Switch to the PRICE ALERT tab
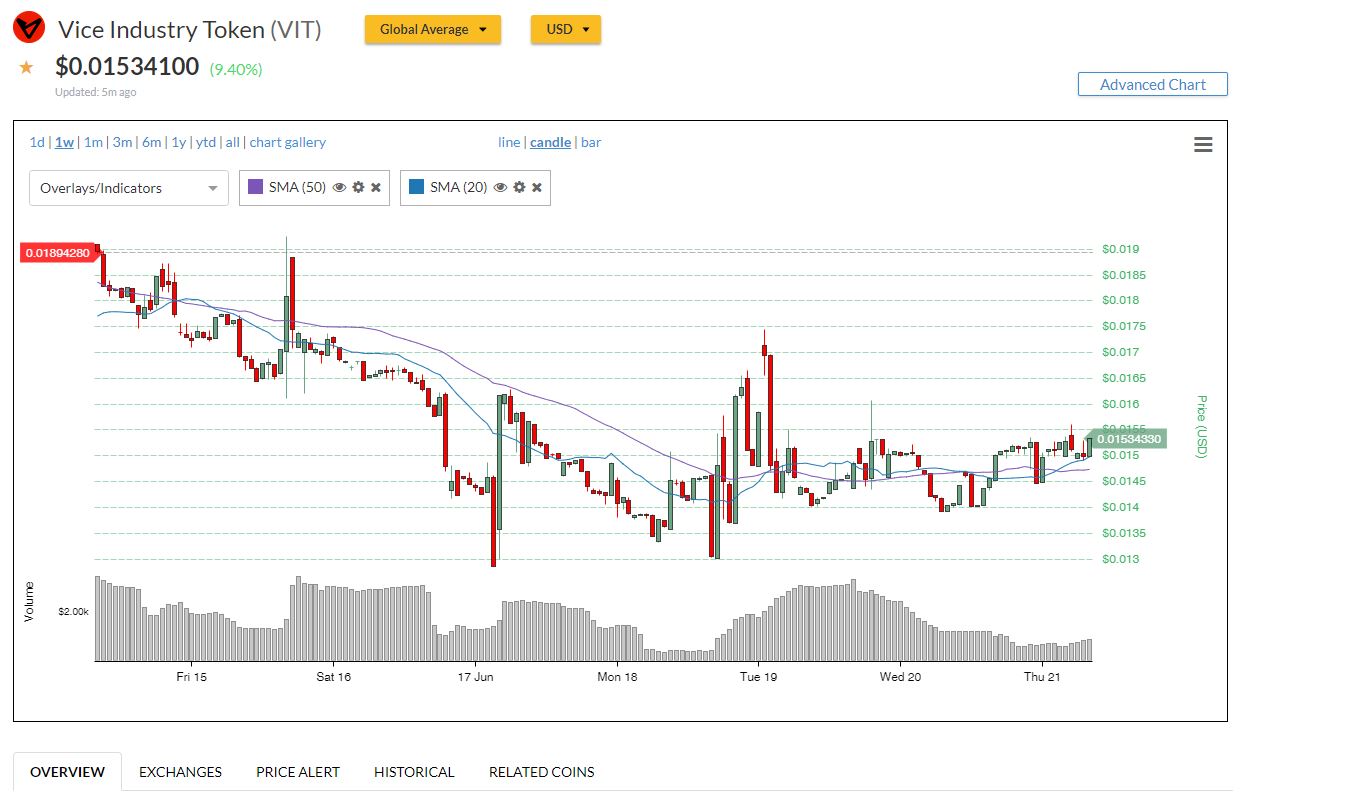This screenshot has width=1346, height=798. [x=298, y=772]
